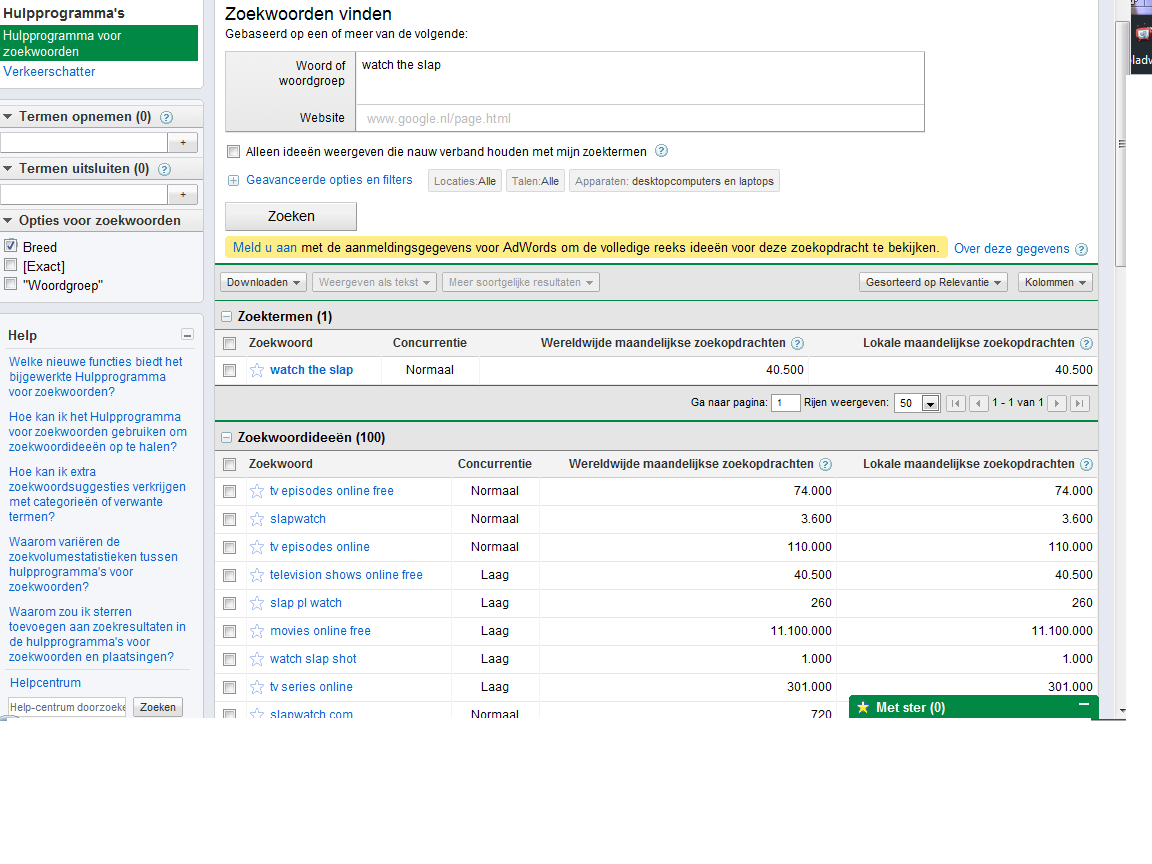Go to first page of results
The width and height of the screenshot is (1152, 864).
pyautogui.click(x=956, y=403)
